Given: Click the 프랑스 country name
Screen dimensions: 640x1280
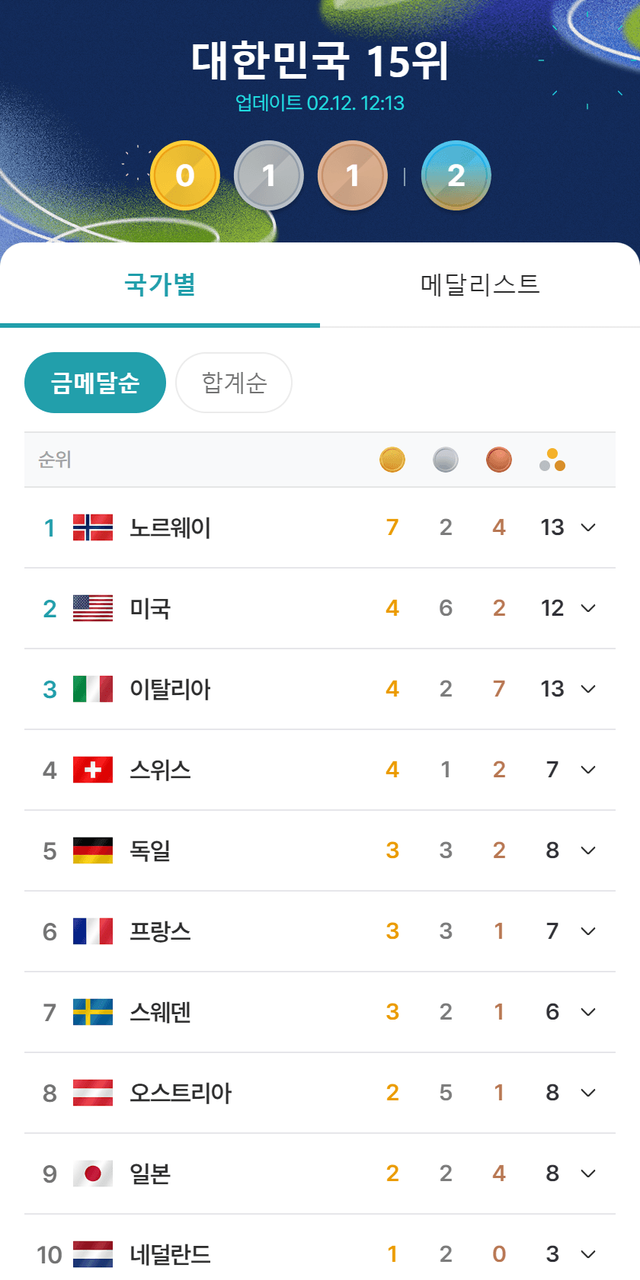Looking at the screenshot, I should 160,931.
